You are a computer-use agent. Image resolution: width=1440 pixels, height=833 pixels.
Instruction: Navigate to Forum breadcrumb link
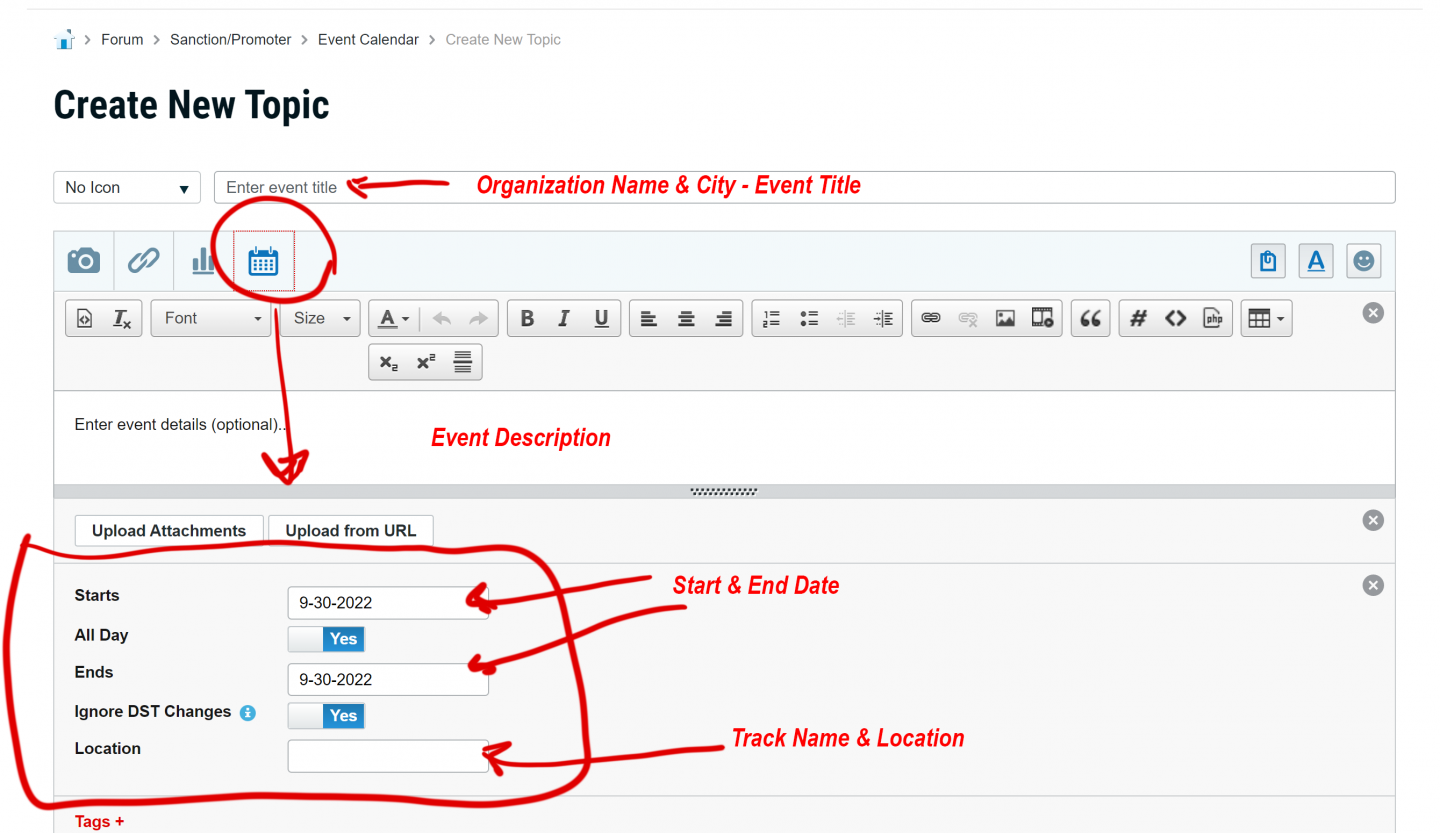[x=122, y=40]
